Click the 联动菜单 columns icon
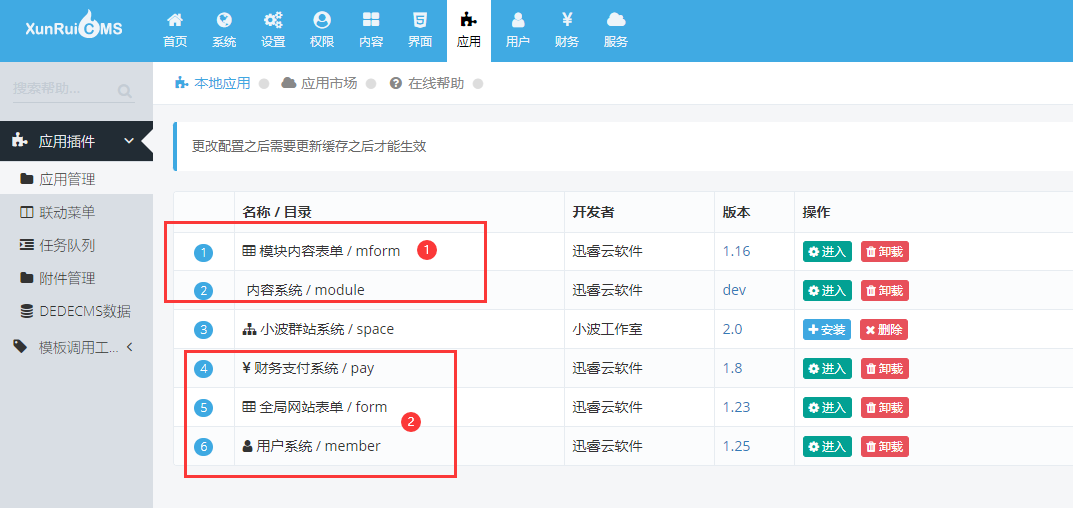This screenshot has width=1073, height=508. (27, 212)
